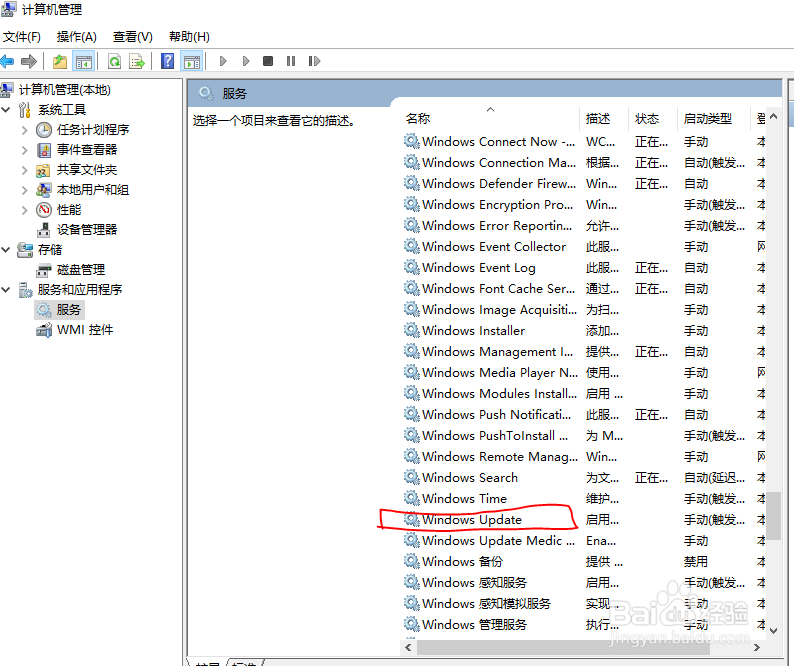Open the 文件(F) menu

22,37
